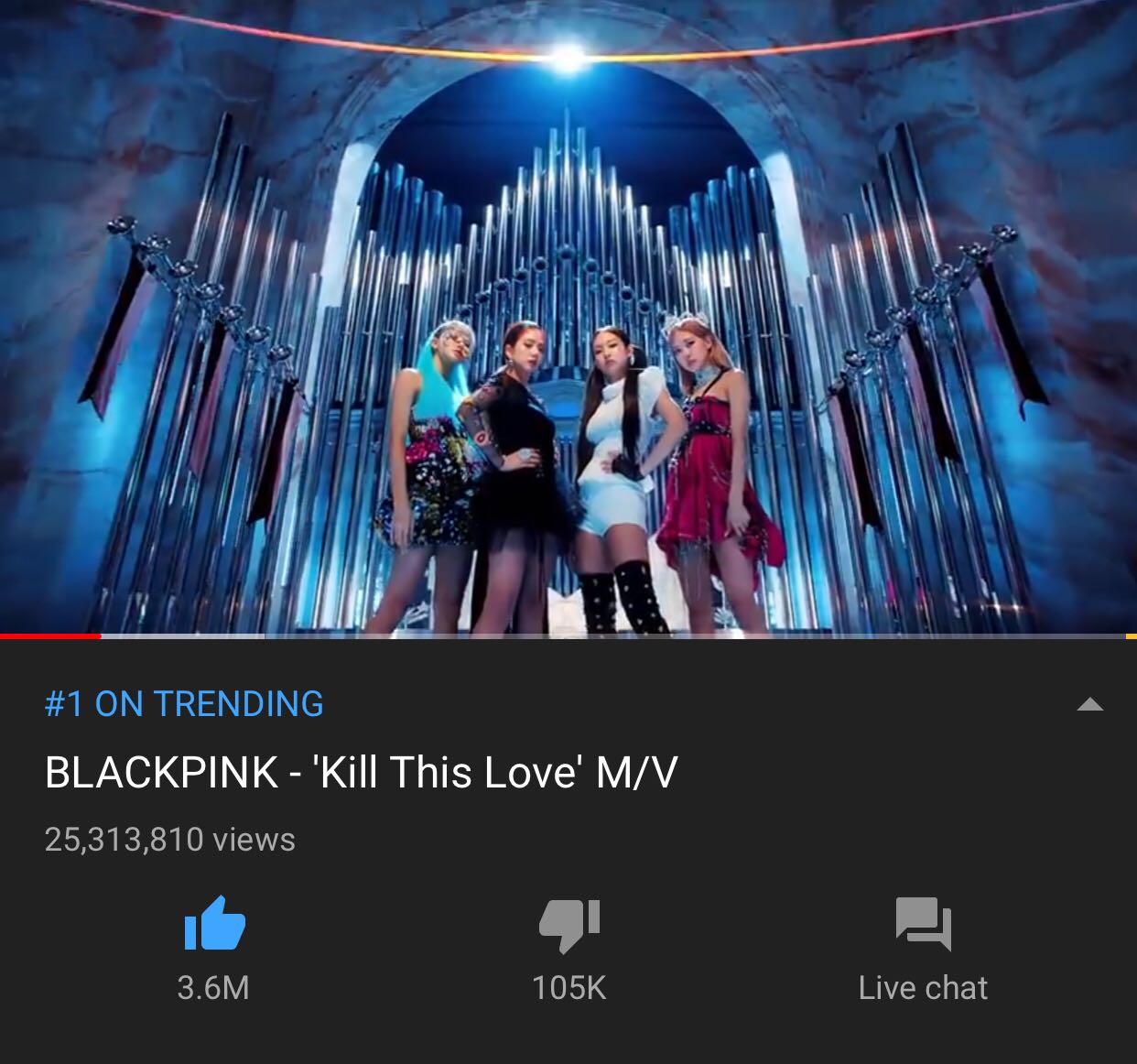
Task: Tap the video player to show controls
Action: click(568, 316)
